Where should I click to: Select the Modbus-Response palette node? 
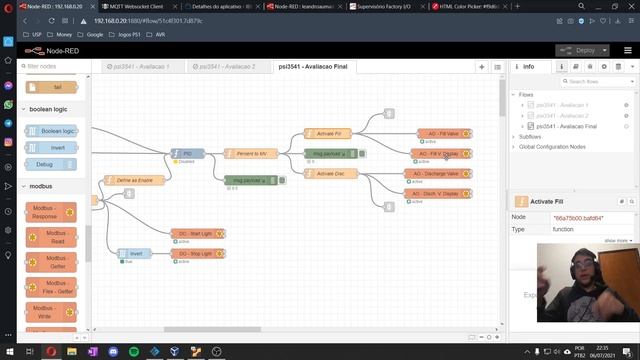51,212
